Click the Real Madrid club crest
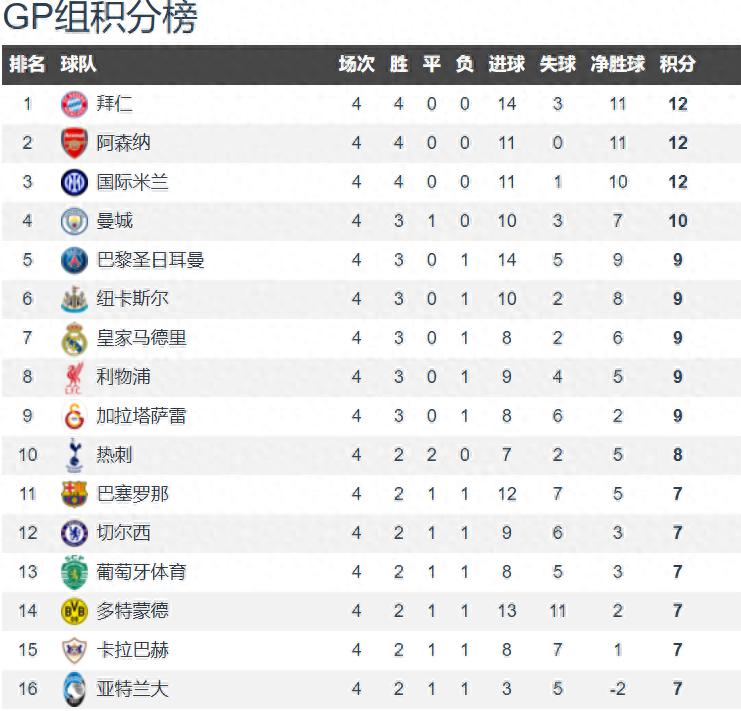This screenshot has width=741, height=711. pyautogui.click(x=75, y=339)
